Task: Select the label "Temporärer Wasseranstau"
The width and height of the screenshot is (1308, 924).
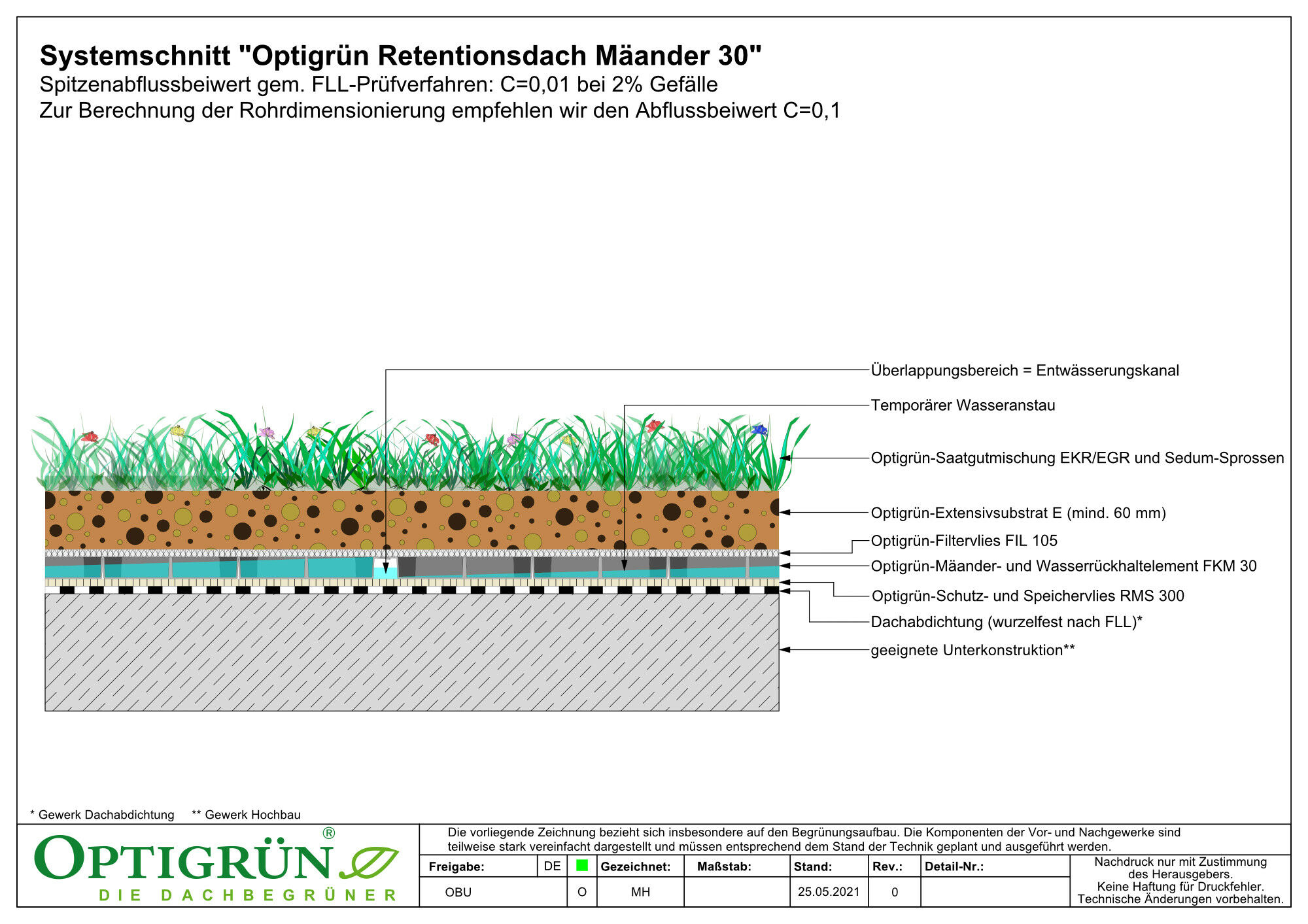Action: pos(963,405)
